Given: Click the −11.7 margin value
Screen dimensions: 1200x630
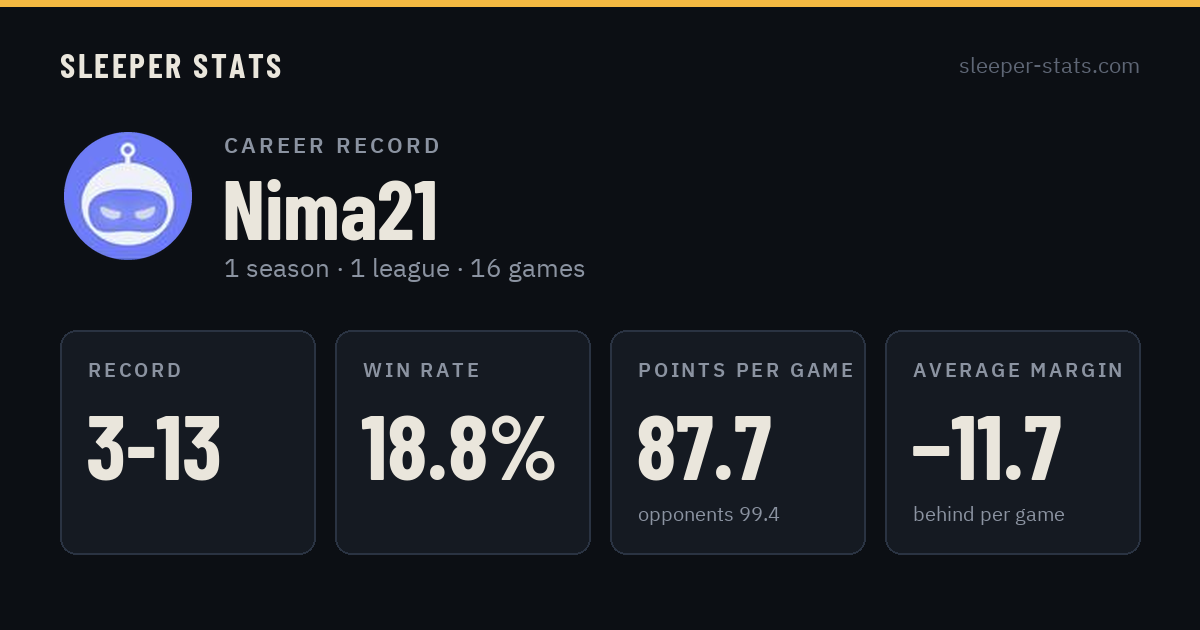Looking at the screenshot, I should [987, 448].
